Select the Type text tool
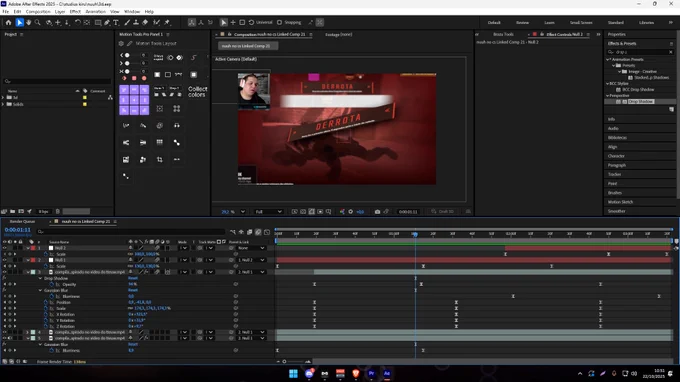 pos(116,23)
